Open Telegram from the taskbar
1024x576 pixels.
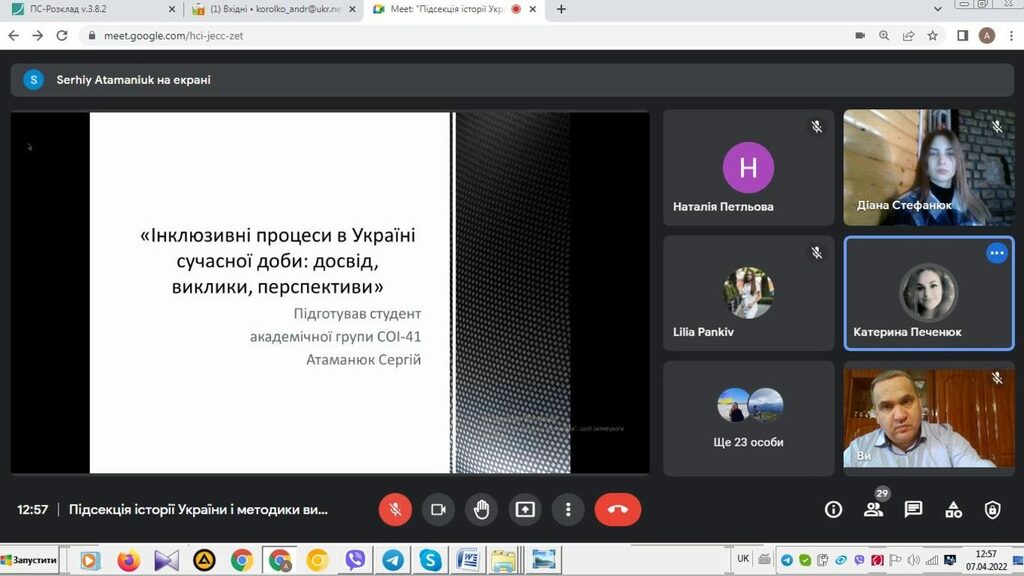tap(393, 560)
